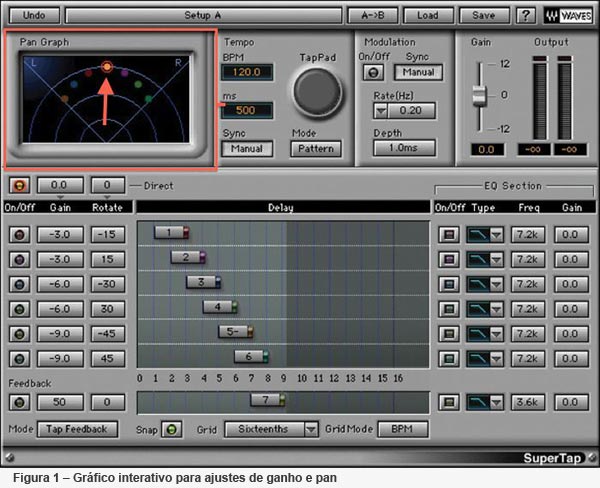Toggle Modulation On/Off button
Image resolution: width=600 pixels, height=488 pixels.
pos(373,72)
